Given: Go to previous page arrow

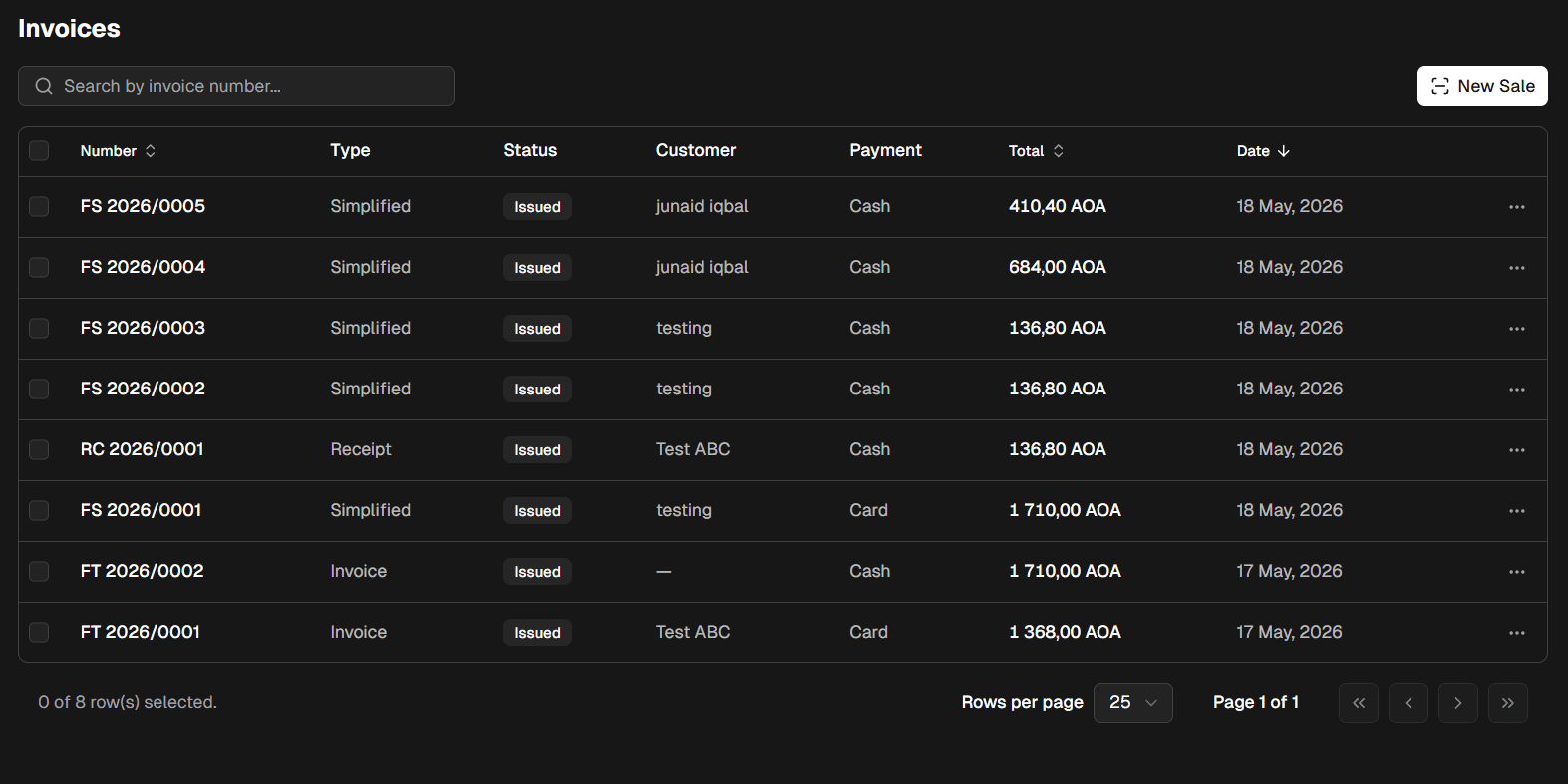Looking at the screenshot, I should pos(1409,703).
